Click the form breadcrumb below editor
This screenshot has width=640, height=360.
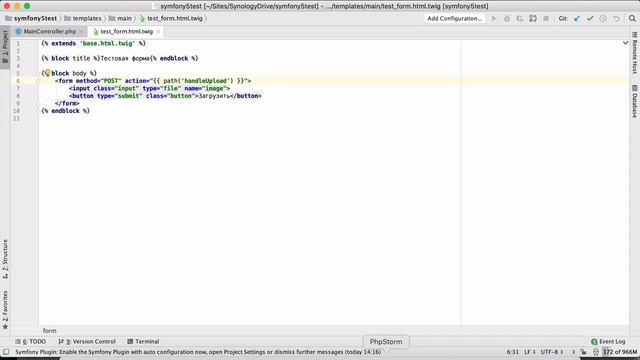[49, 331]
